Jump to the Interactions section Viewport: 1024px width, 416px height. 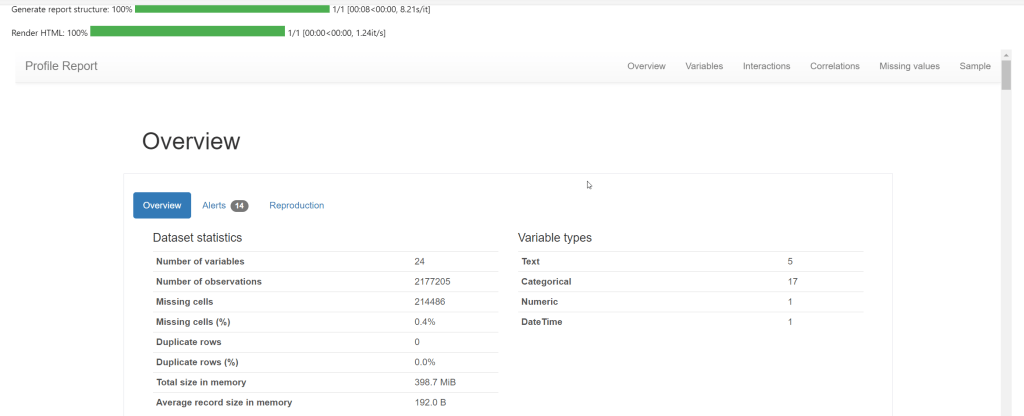click(766, 66)
